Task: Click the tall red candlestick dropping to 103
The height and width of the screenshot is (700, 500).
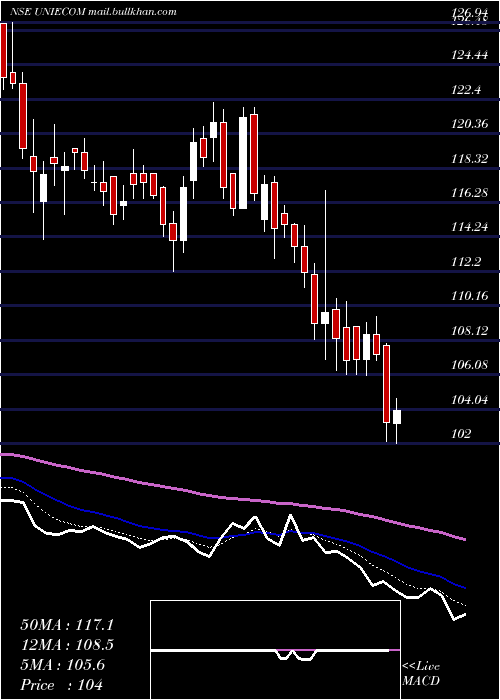Action: coord(386,384)
